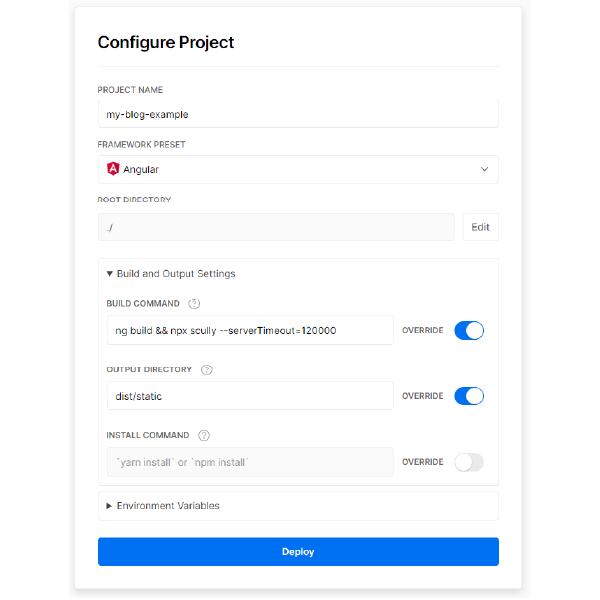Screen dimensions: 600x600
Task: Click the Build Command help icon
Action: tap(194, 303)
